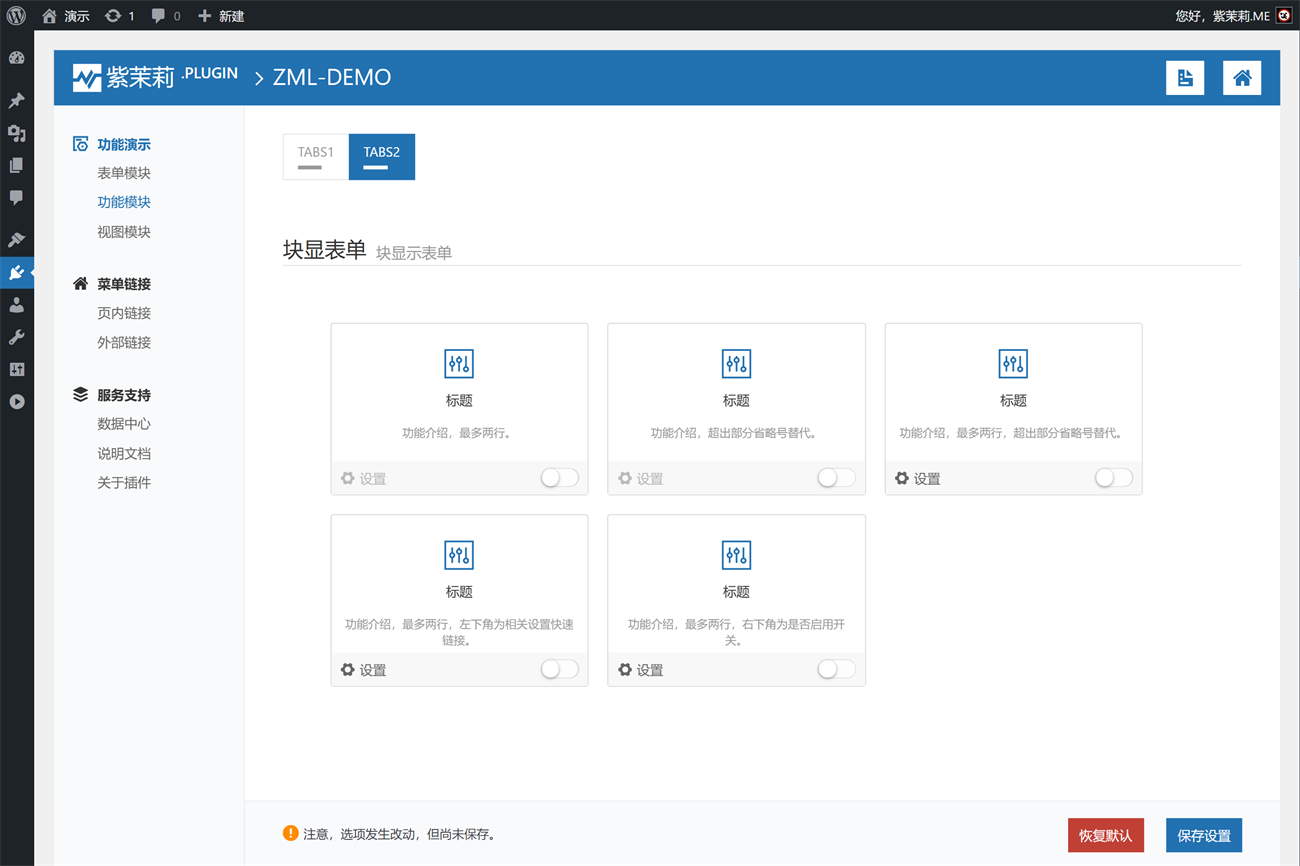Open 服务支持 section header
Viewport: 1300px width, 866px height.
pyautogui.click(x=112, y=395)
